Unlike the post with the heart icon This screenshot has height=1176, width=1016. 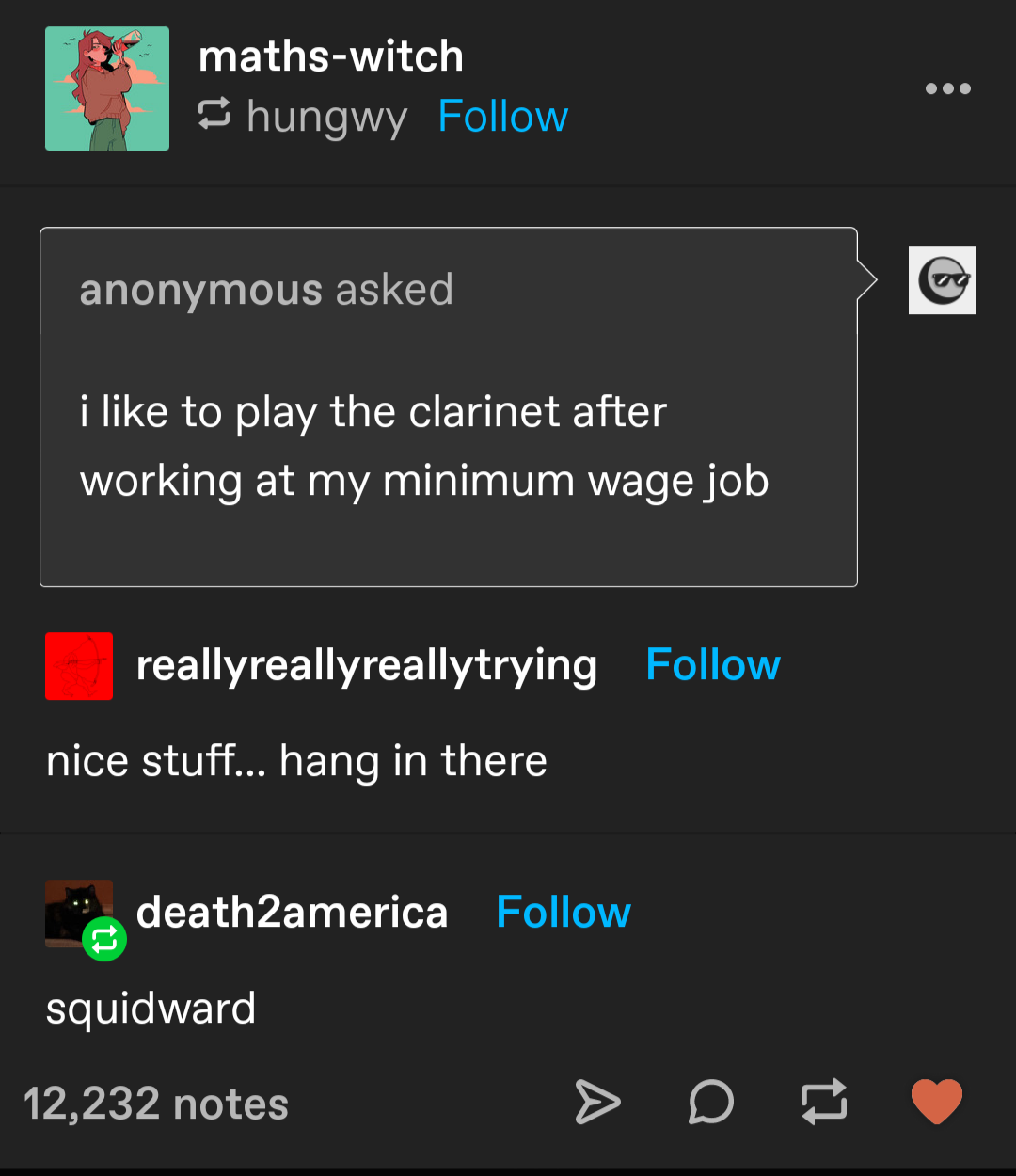pyautogui.click(x=937, y=1102)
